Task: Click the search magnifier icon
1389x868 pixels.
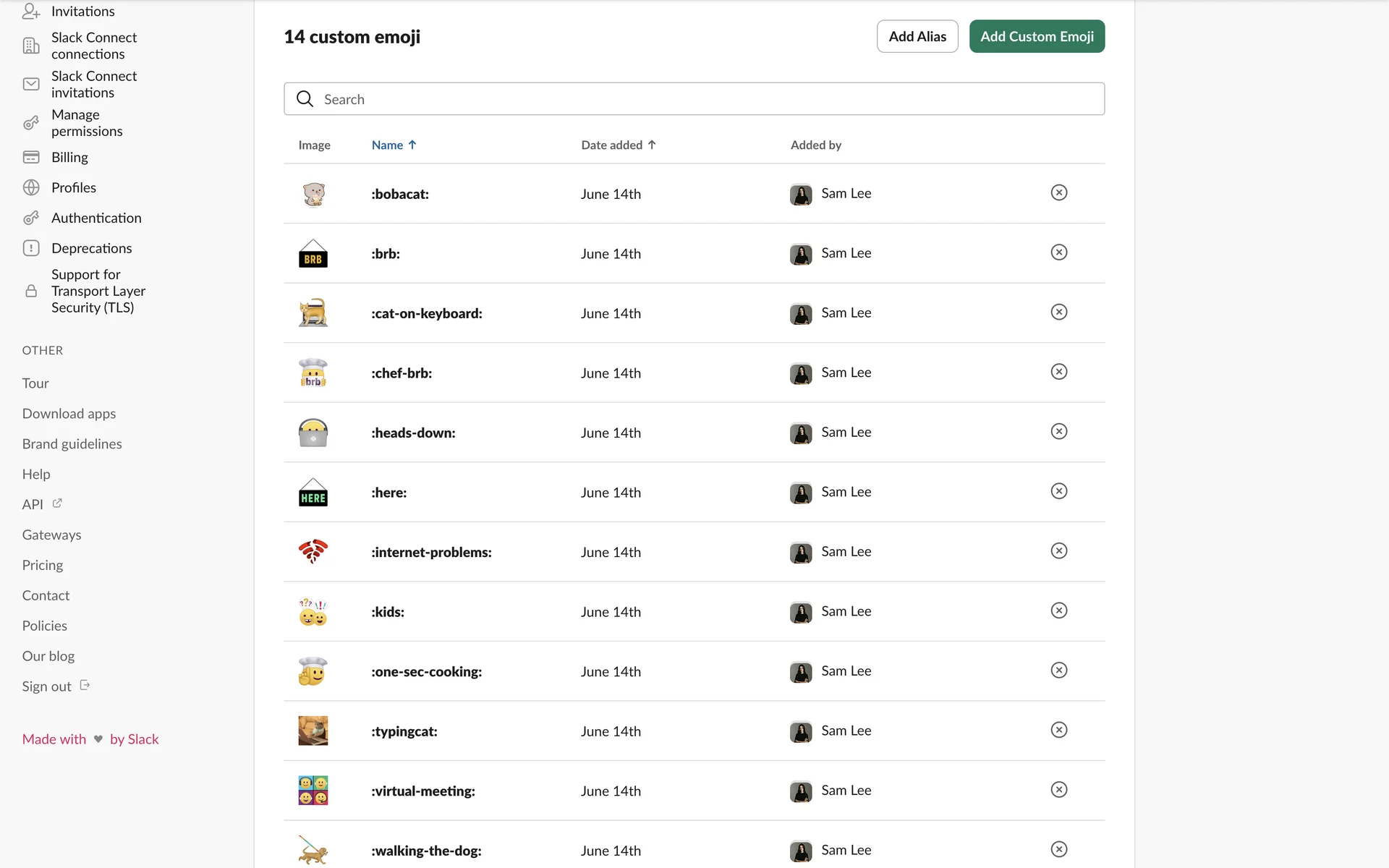Action: pos(305,99)
